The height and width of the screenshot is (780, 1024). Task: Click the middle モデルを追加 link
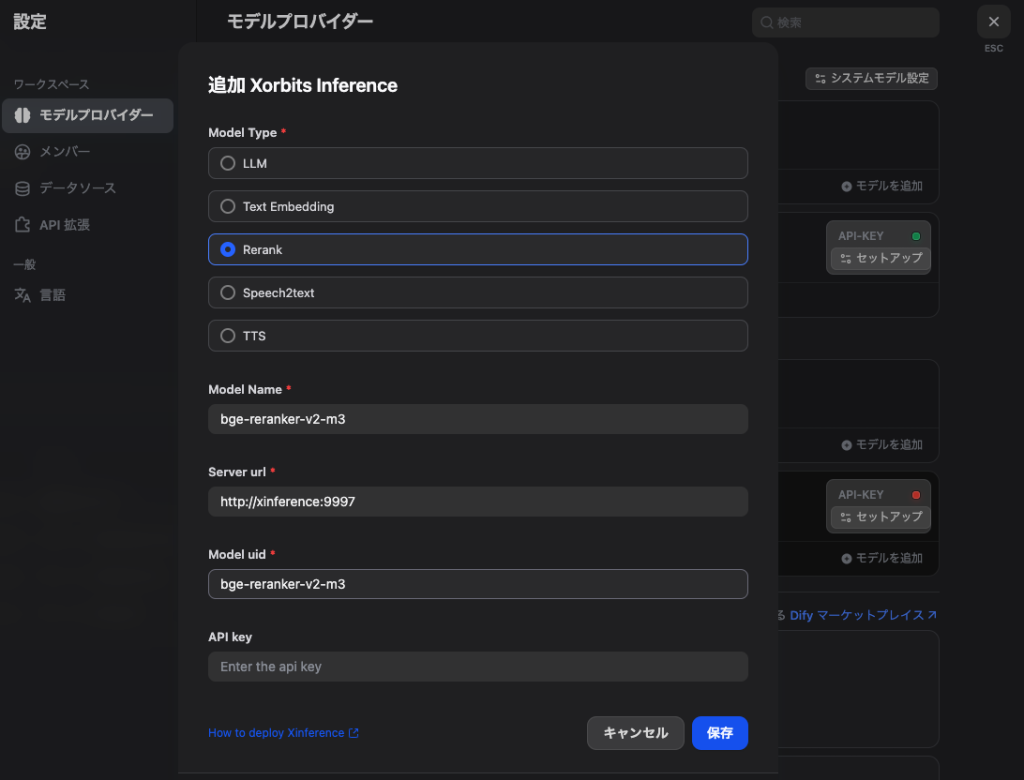(882, 445)
